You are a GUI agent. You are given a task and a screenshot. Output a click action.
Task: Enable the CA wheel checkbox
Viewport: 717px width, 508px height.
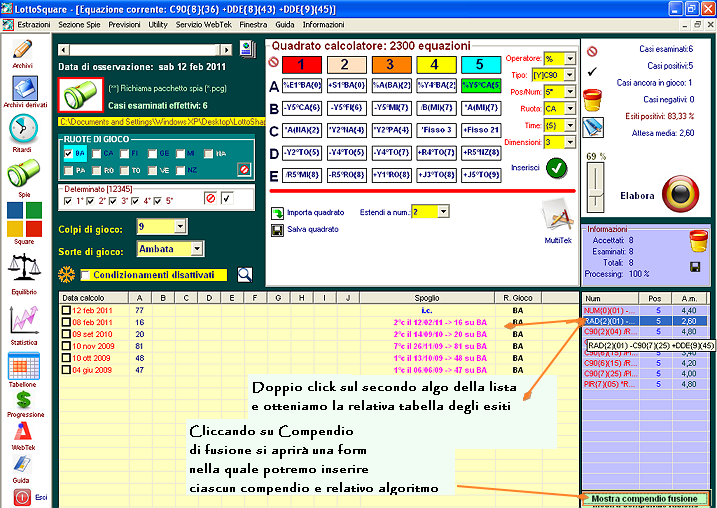tap(96, 154)
